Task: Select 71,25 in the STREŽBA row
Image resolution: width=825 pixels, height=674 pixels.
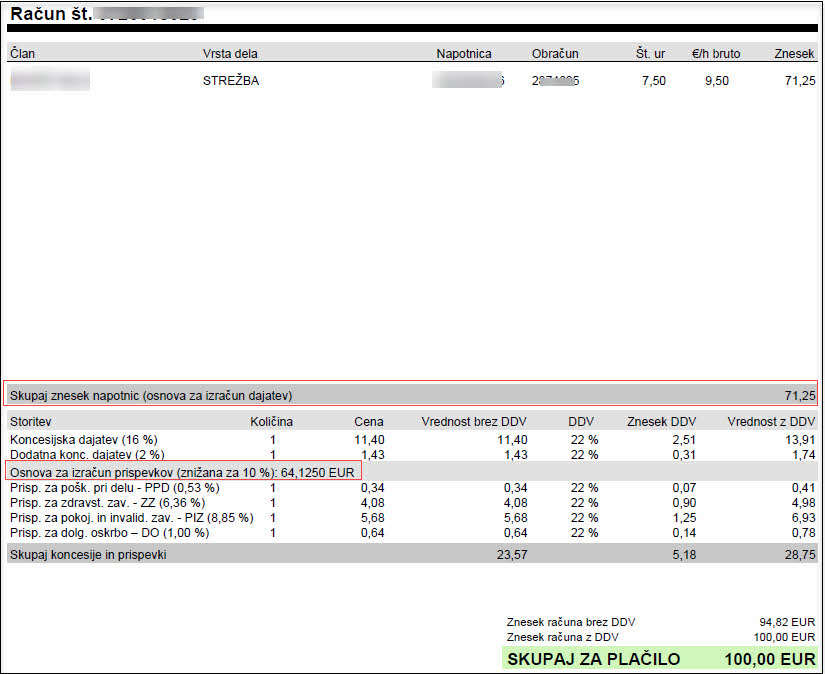Action: pos(800,81)
